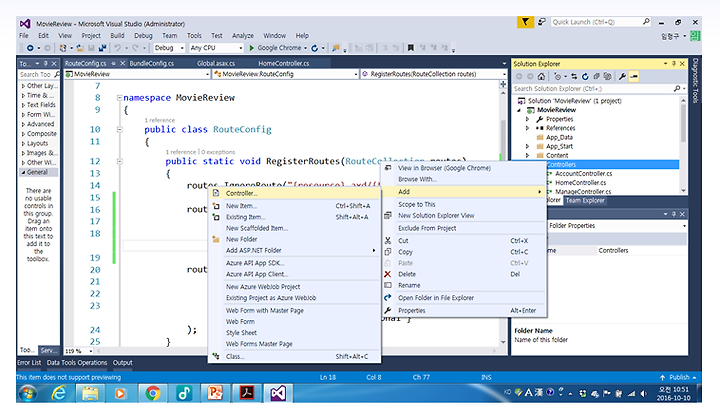Viewport: 720px width, 416px height.
Task: Click the notifications flag icon
Action: (525, 22)
